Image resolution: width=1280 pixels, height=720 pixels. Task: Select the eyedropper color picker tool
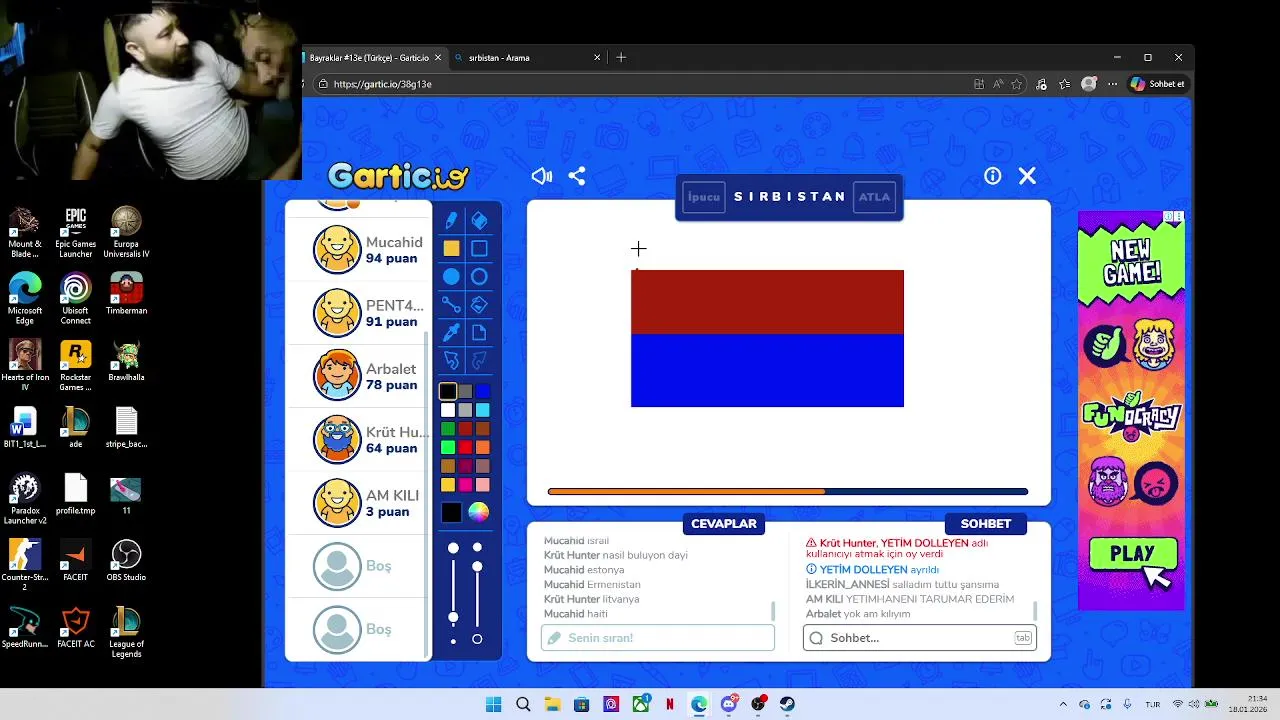click(x=451, y=333)
